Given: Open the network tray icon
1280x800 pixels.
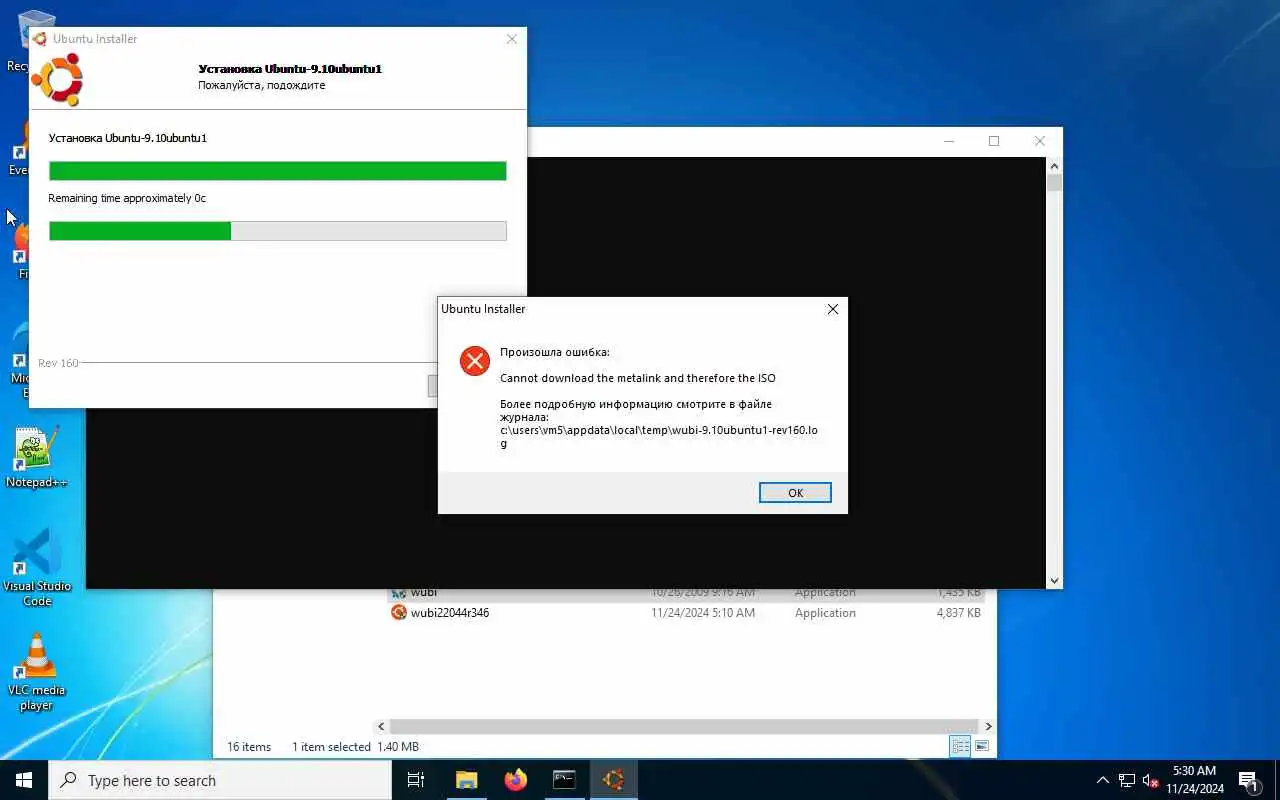Looking at the screenshot, I should 1127,780.
